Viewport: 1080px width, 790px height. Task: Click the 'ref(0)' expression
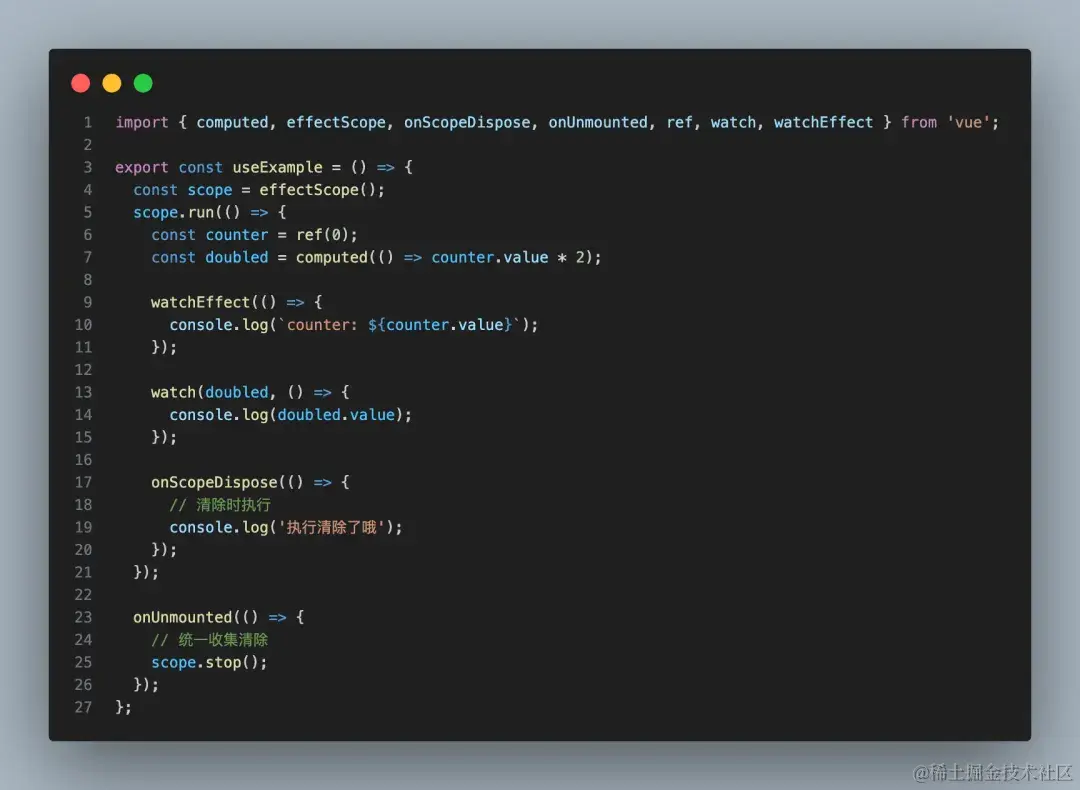pyautogui.click(x=322, y=235)
